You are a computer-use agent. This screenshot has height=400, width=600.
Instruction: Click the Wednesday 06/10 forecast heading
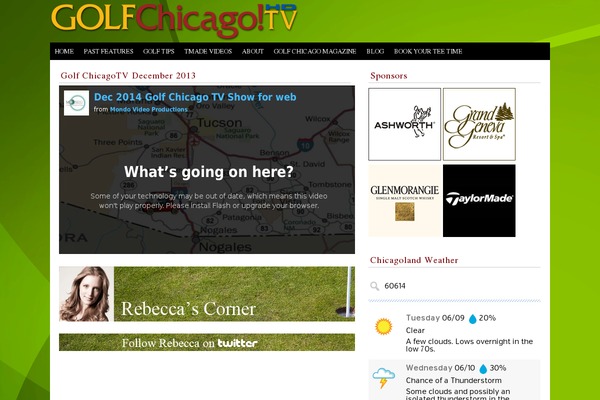(440, 368)
